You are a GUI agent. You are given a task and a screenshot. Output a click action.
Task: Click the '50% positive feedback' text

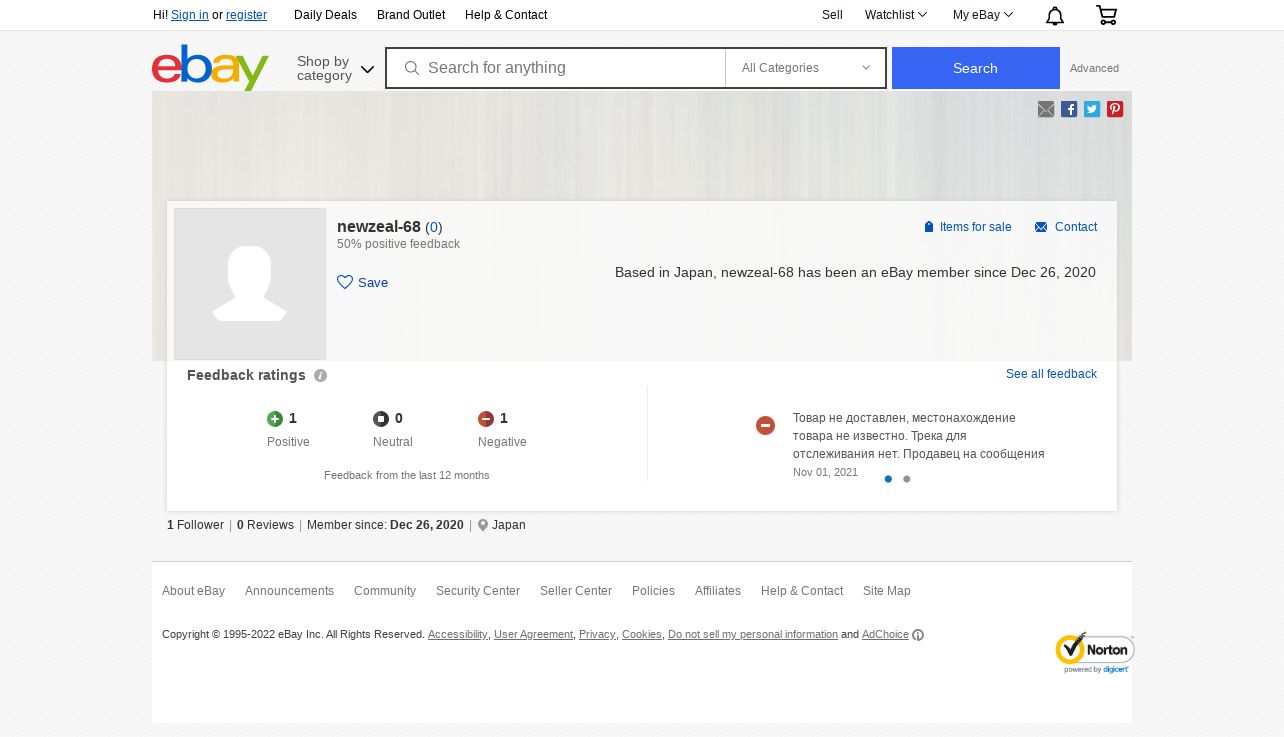click(398, 244)
